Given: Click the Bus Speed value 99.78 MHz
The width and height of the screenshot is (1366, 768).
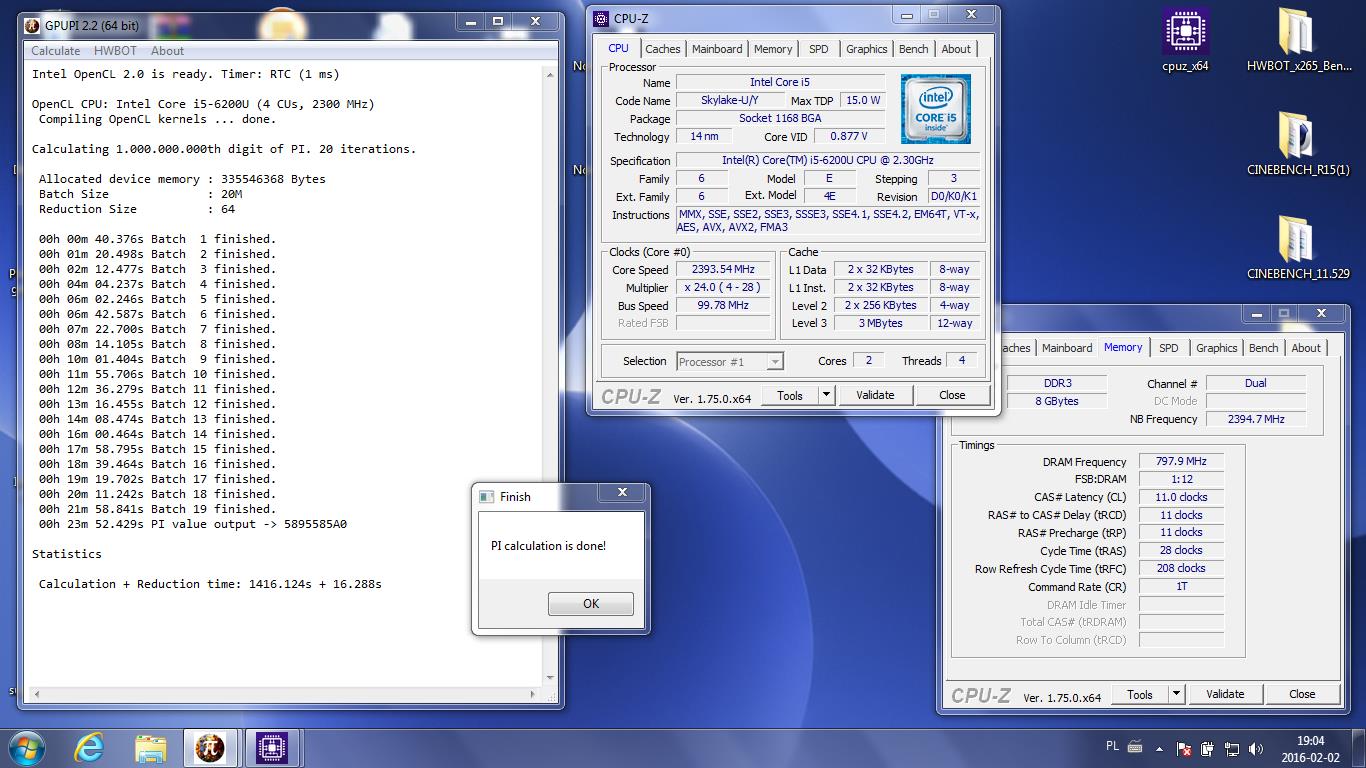Looking at the screenshot, I should [723, 306].
